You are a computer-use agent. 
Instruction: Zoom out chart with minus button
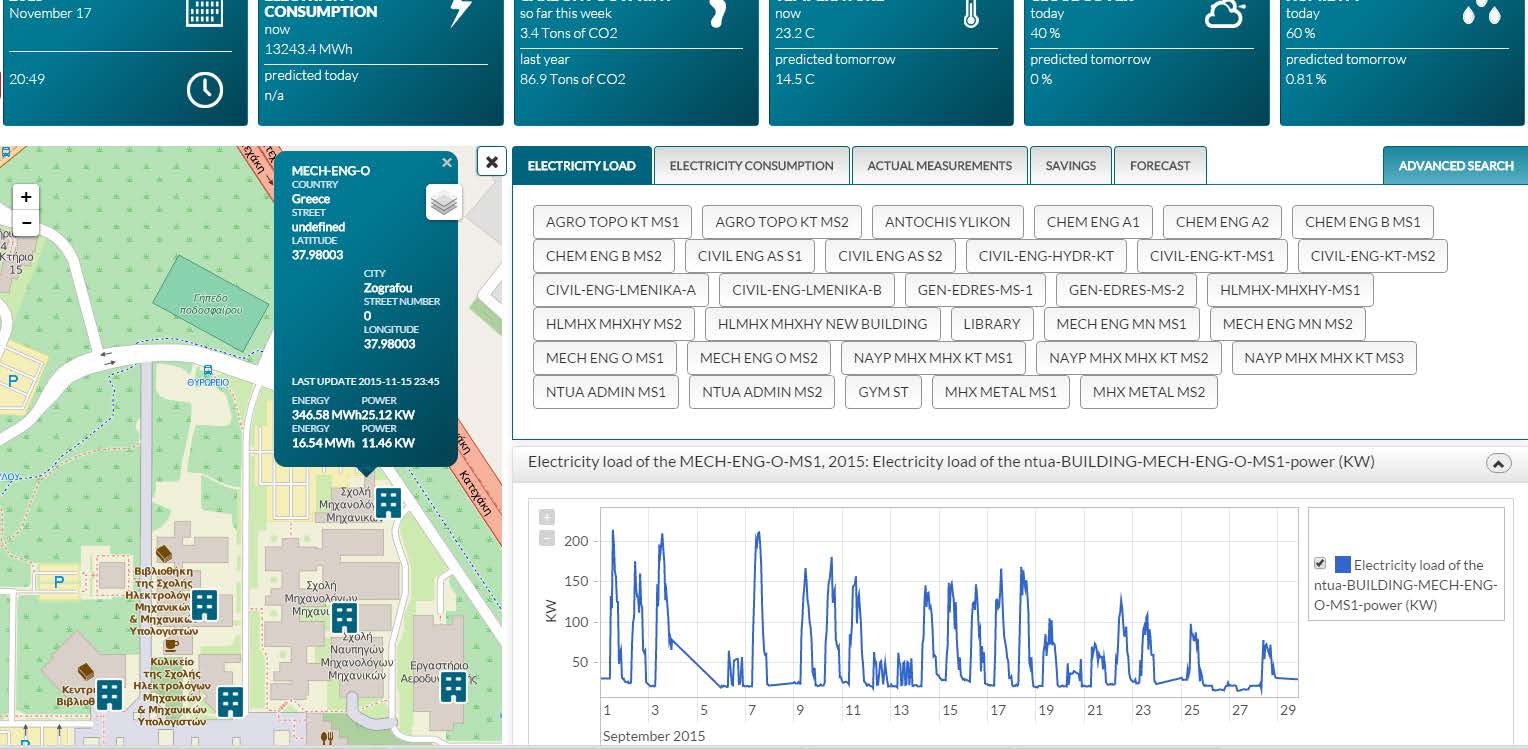[x=546, y=538]
